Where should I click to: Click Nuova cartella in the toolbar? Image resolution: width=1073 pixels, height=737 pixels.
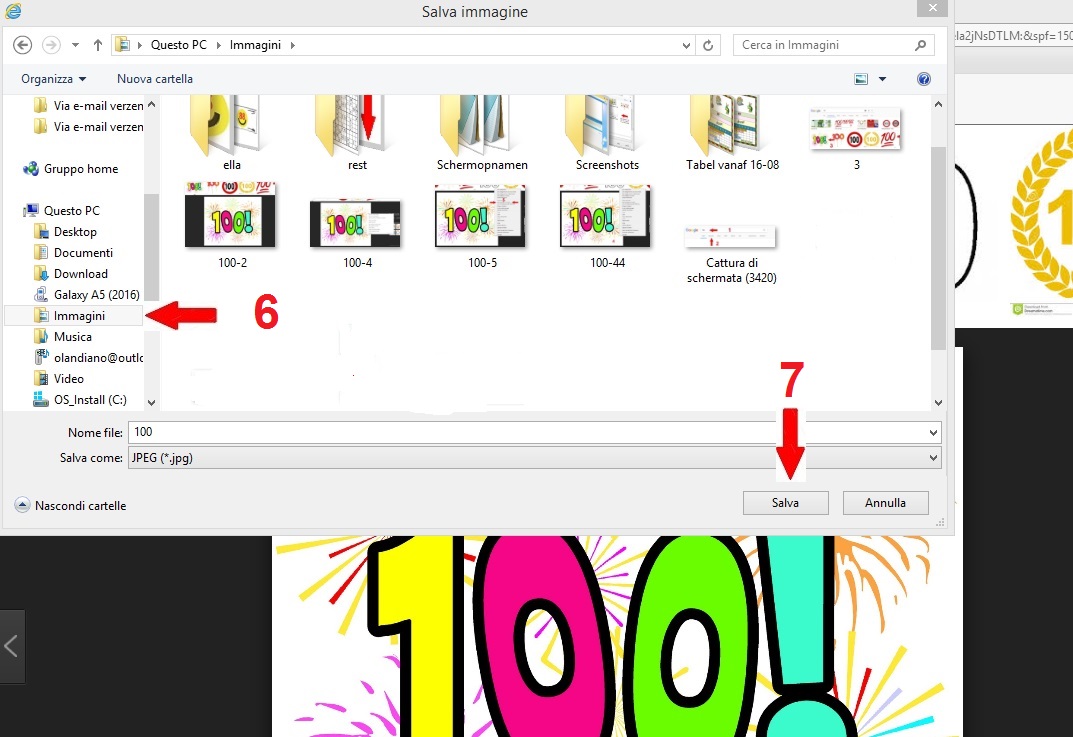coord(155,79)
